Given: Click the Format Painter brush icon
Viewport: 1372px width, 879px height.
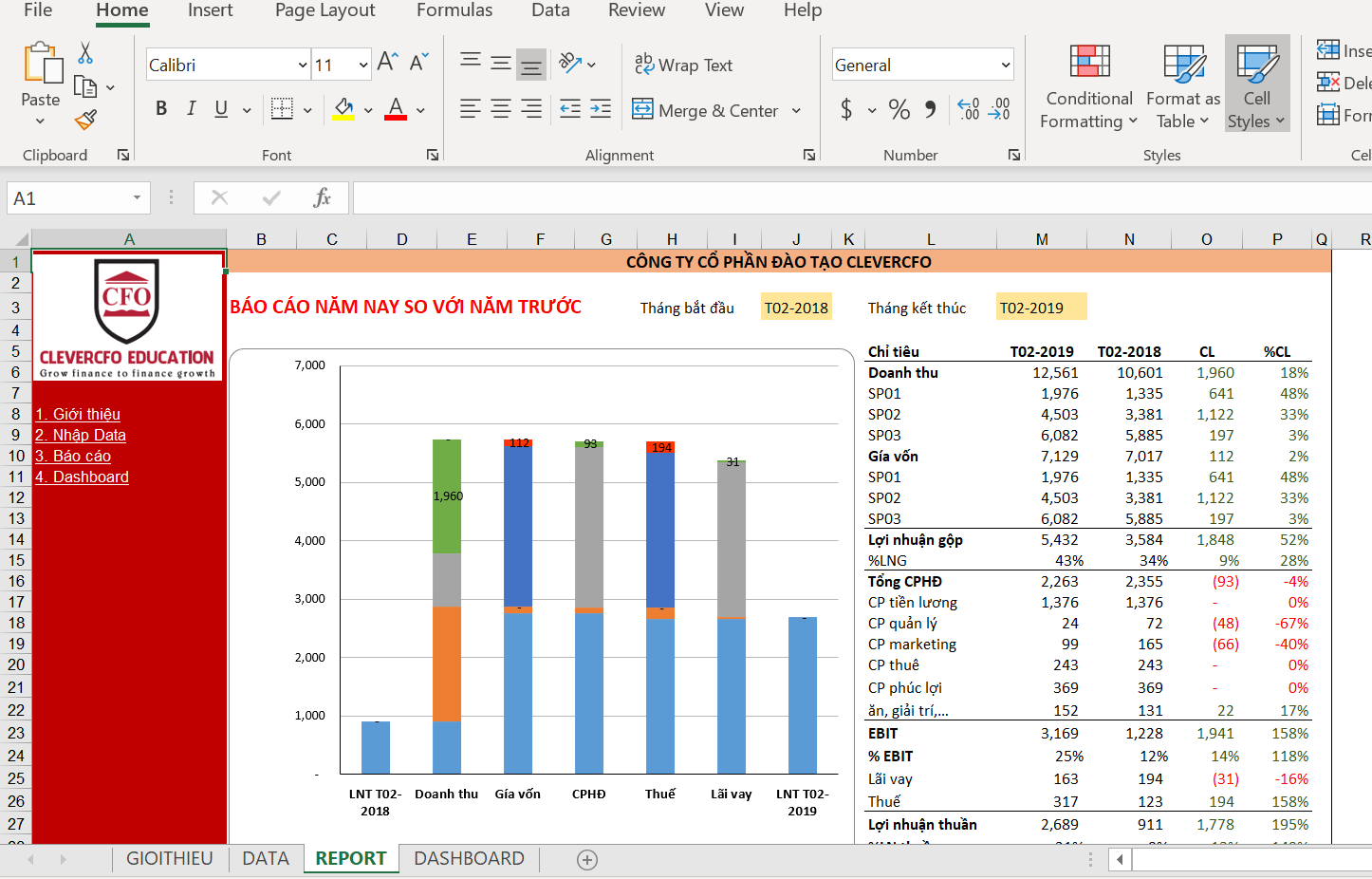Looking at the screenshot, I should pyautogui.click(x=85, y=121).
